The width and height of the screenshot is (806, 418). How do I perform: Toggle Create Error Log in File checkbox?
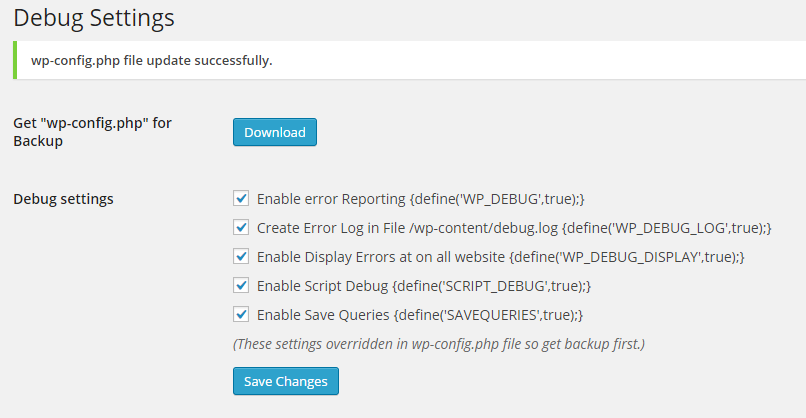(x=241, y=227)
